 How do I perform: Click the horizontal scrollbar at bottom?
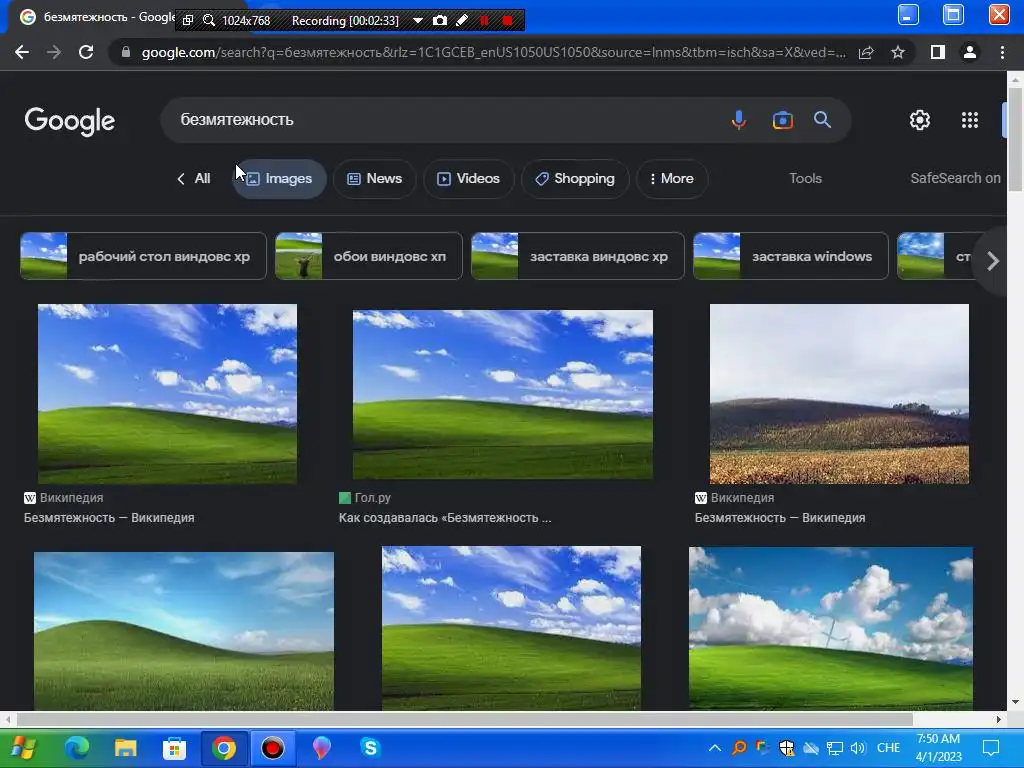coord(464,719)
